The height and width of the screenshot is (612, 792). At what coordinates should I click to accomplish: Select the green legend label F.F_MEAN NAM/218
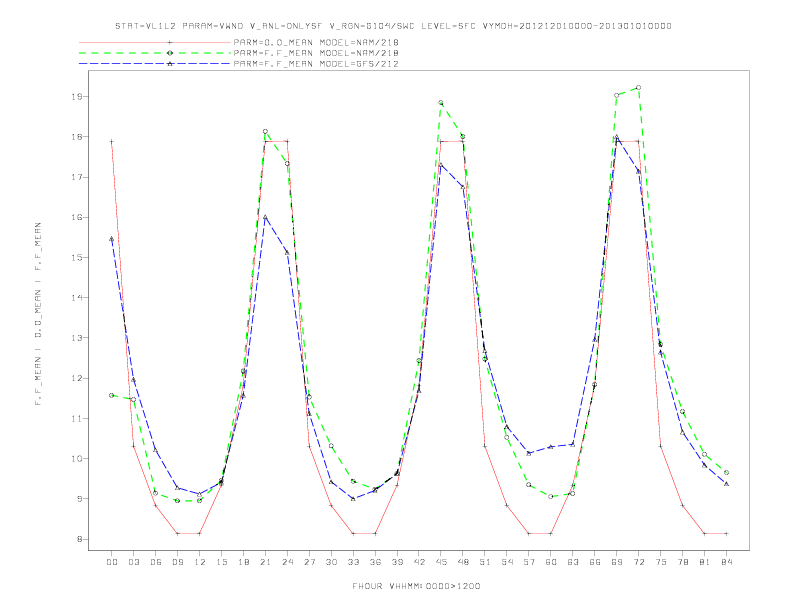pyautogui.click(x=316, y=53)
